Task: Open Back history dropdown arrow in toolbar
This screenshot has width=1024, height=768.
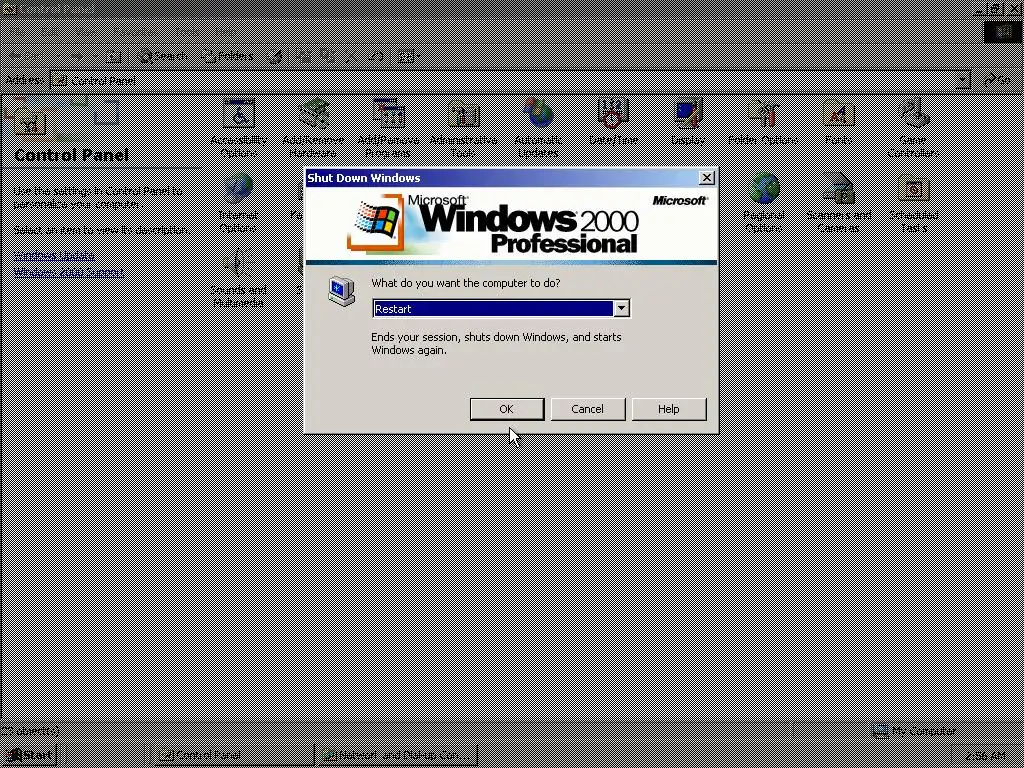Action: pos(58,56)
